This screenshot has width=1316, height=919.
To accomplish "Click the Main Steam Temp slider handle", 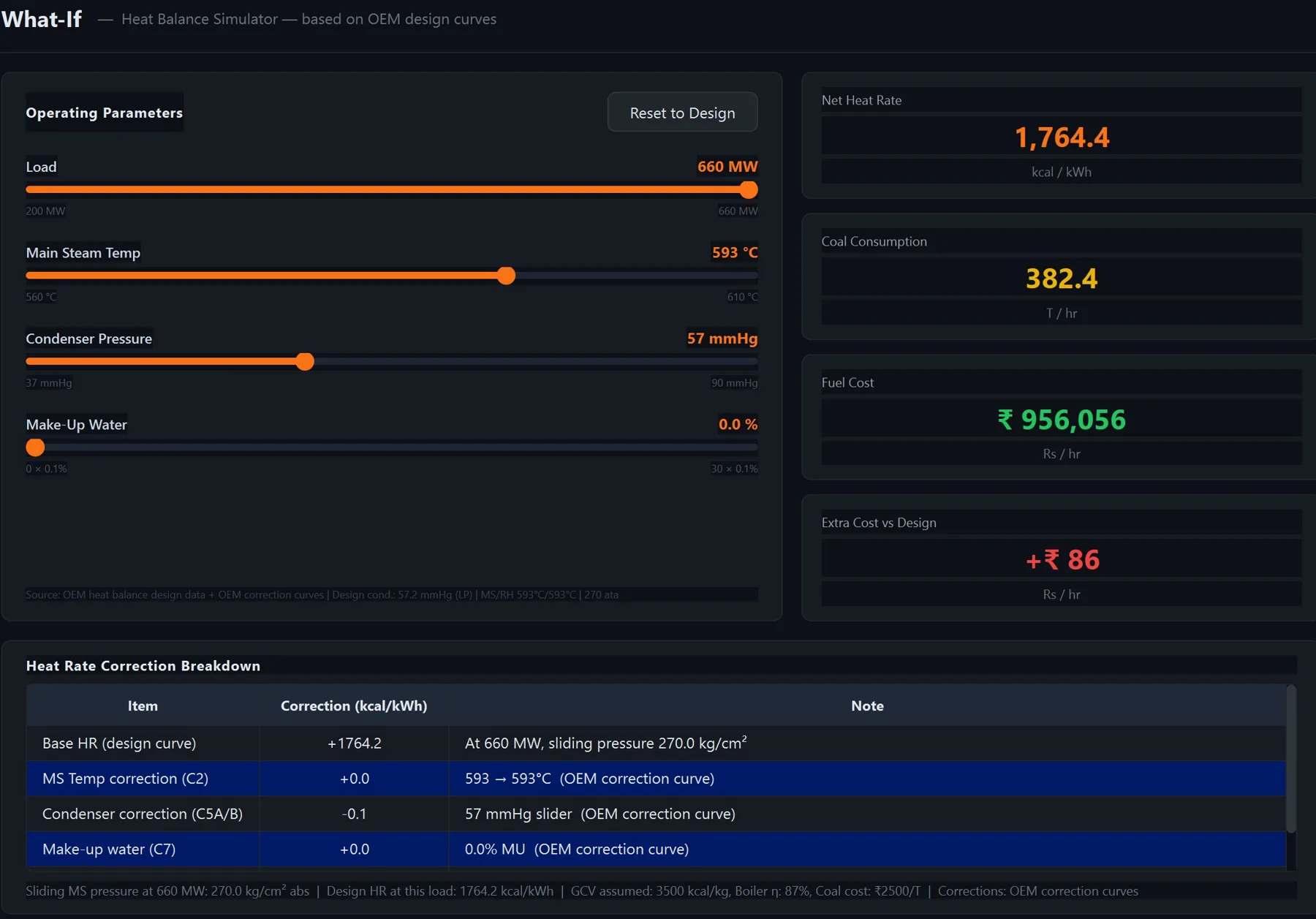I will [506, 276].
